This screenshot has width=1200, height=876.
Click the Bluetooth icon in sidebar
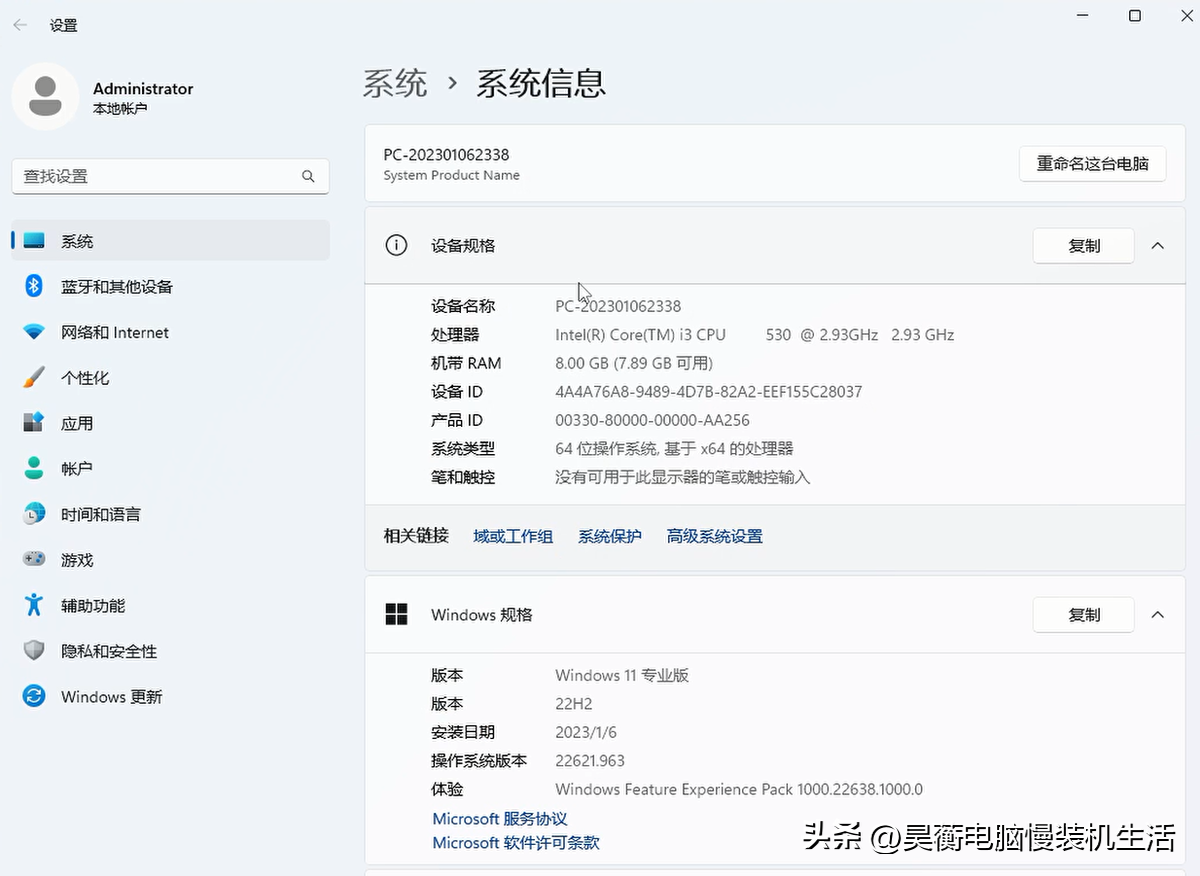(x=34, y=286)
